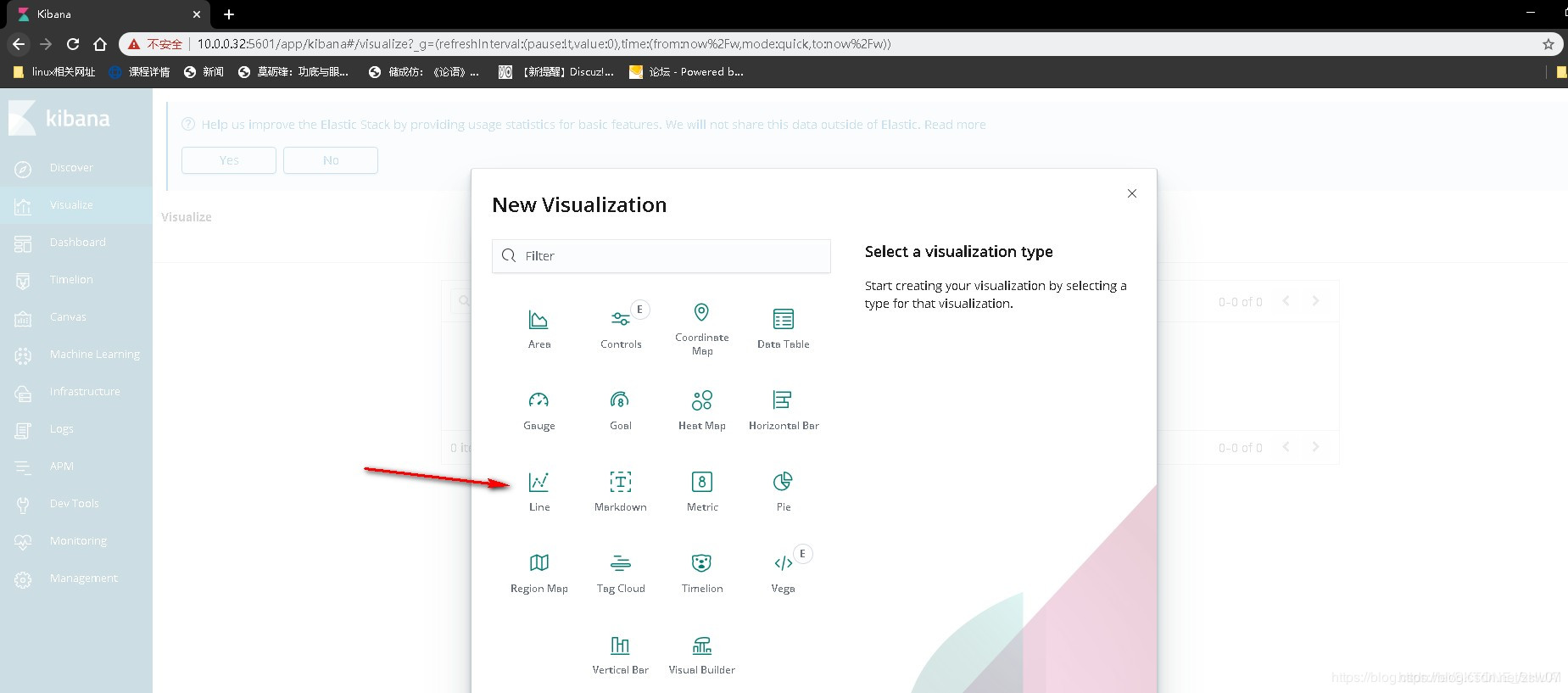Pick the Pie chart visualization
1568x693 pixels.
pyautogui.click(x=783, y=492)
